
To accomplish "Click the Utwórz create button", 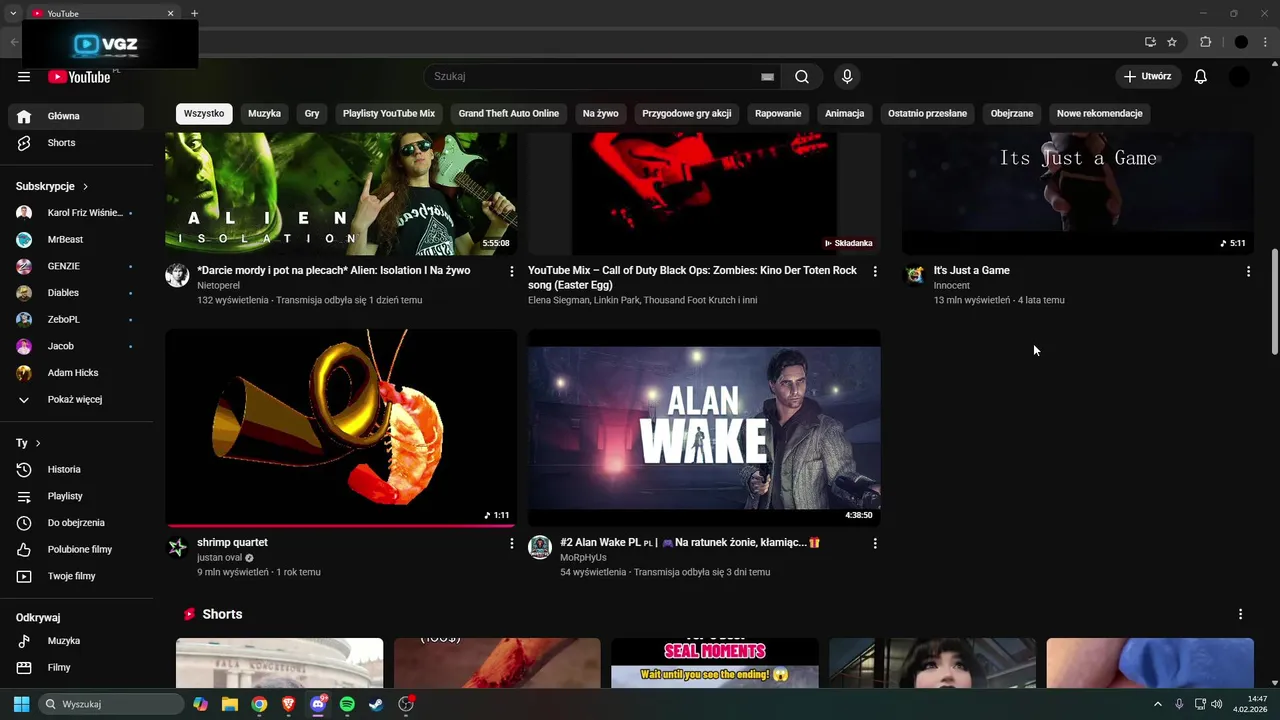I will (x=1148, y=77).
